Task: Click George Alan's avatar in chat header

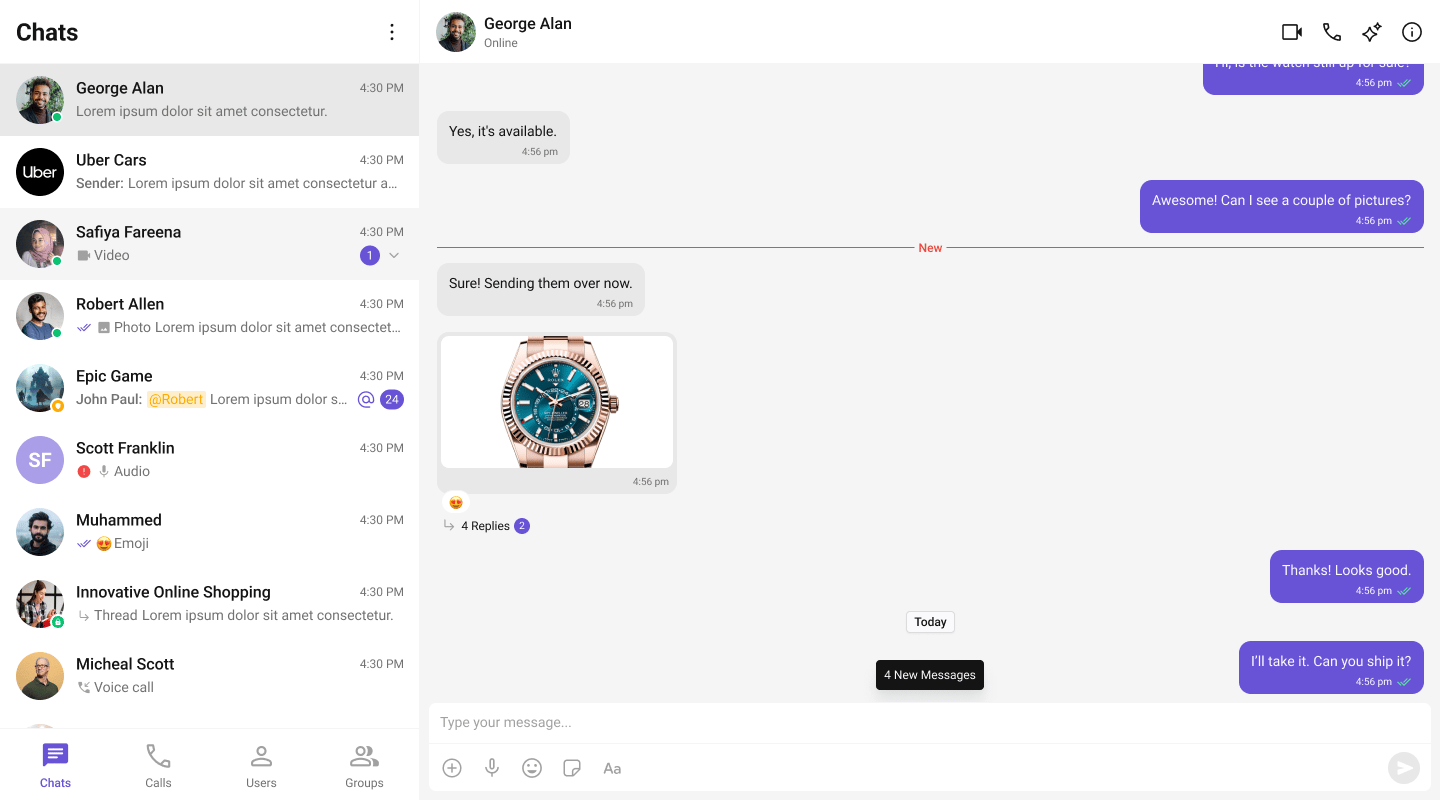Action: pyautogui.click(x=456, y=32)
